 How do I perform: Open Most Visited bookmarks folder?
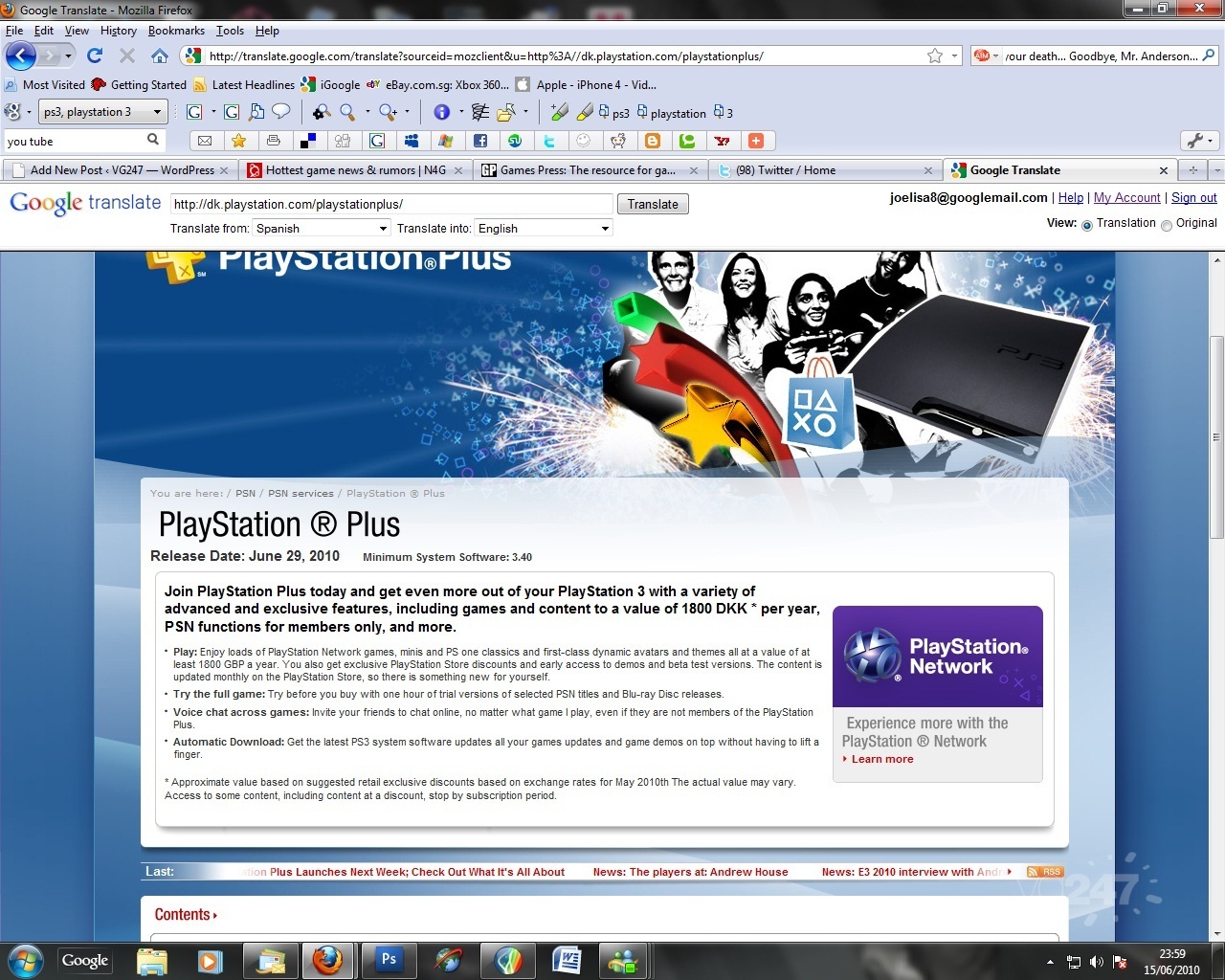pyautogui.click(x=46, y=84)
